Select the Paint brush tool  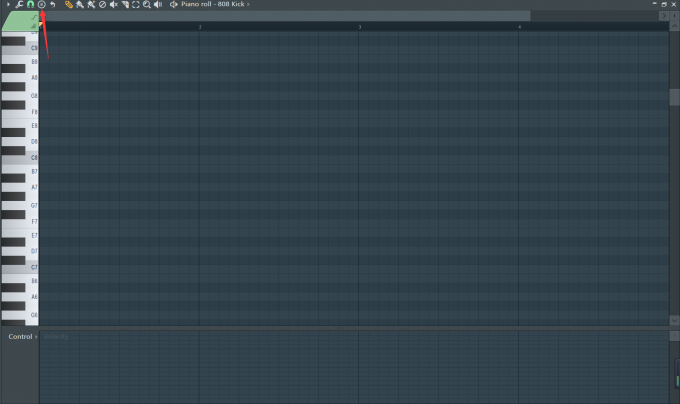point(80,4)
